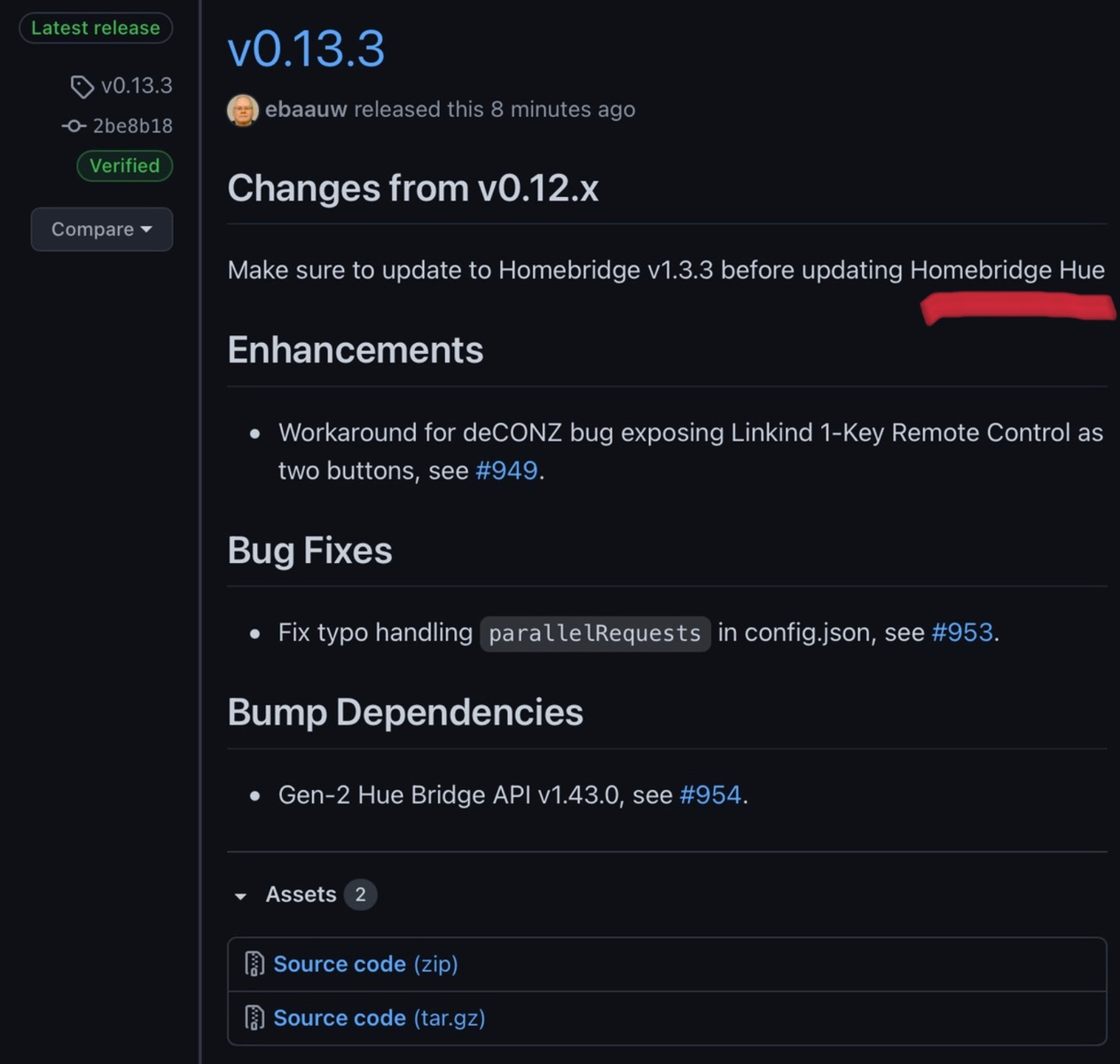Screen dimensions: 1120x1064
Task: Open commit hash 2be8b18
Action: (x=133, y=126)
